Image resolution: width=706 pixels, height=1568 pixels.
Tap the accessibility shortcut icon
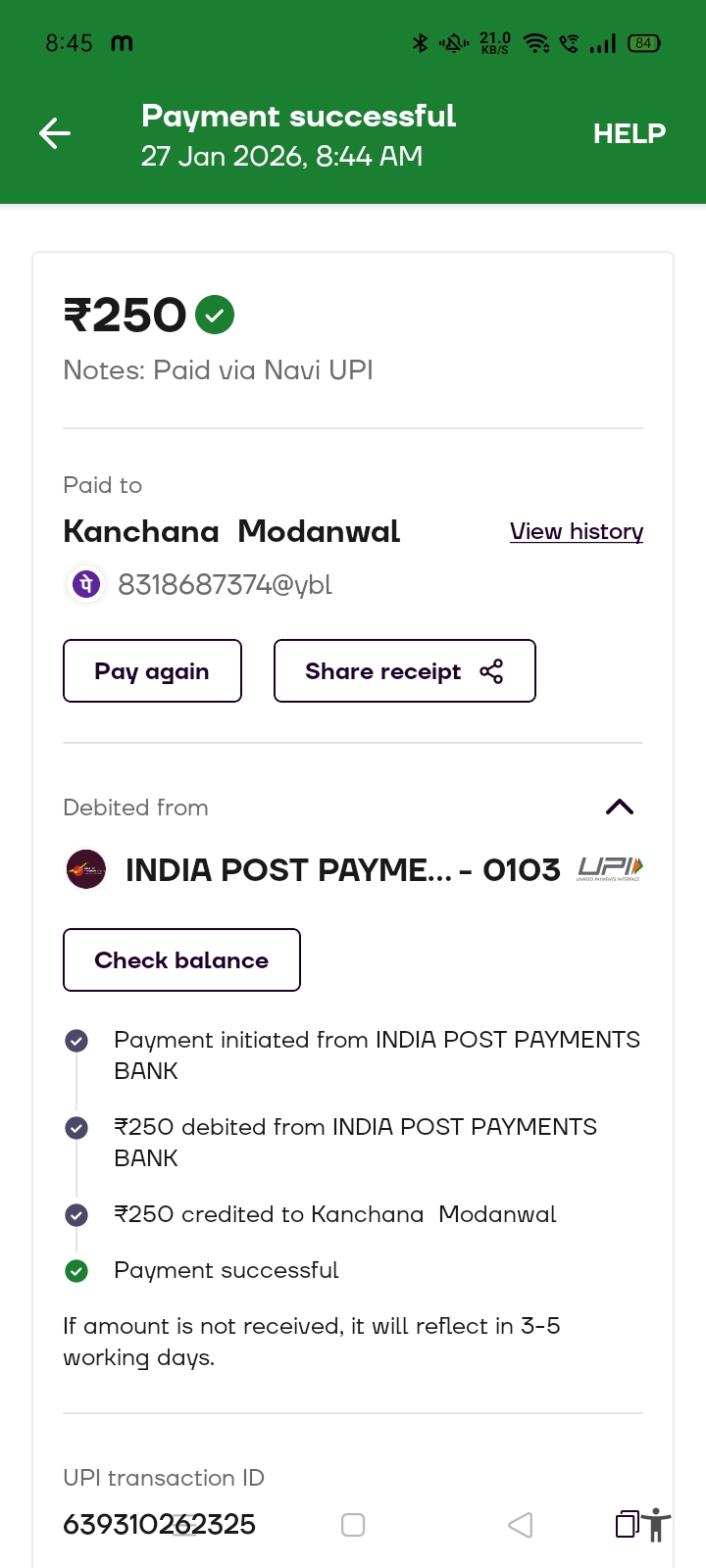[x=657, y=1525]
